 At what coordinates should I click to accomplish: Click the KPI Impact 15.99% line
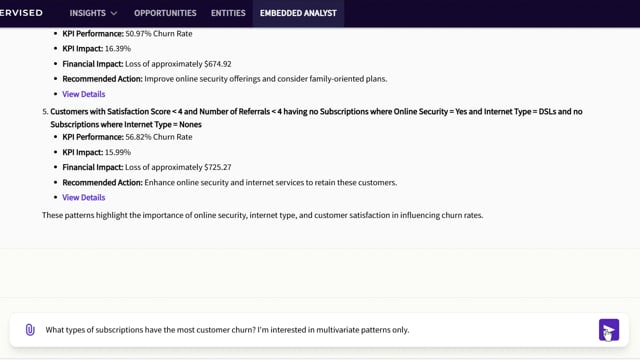coord(97,152)
